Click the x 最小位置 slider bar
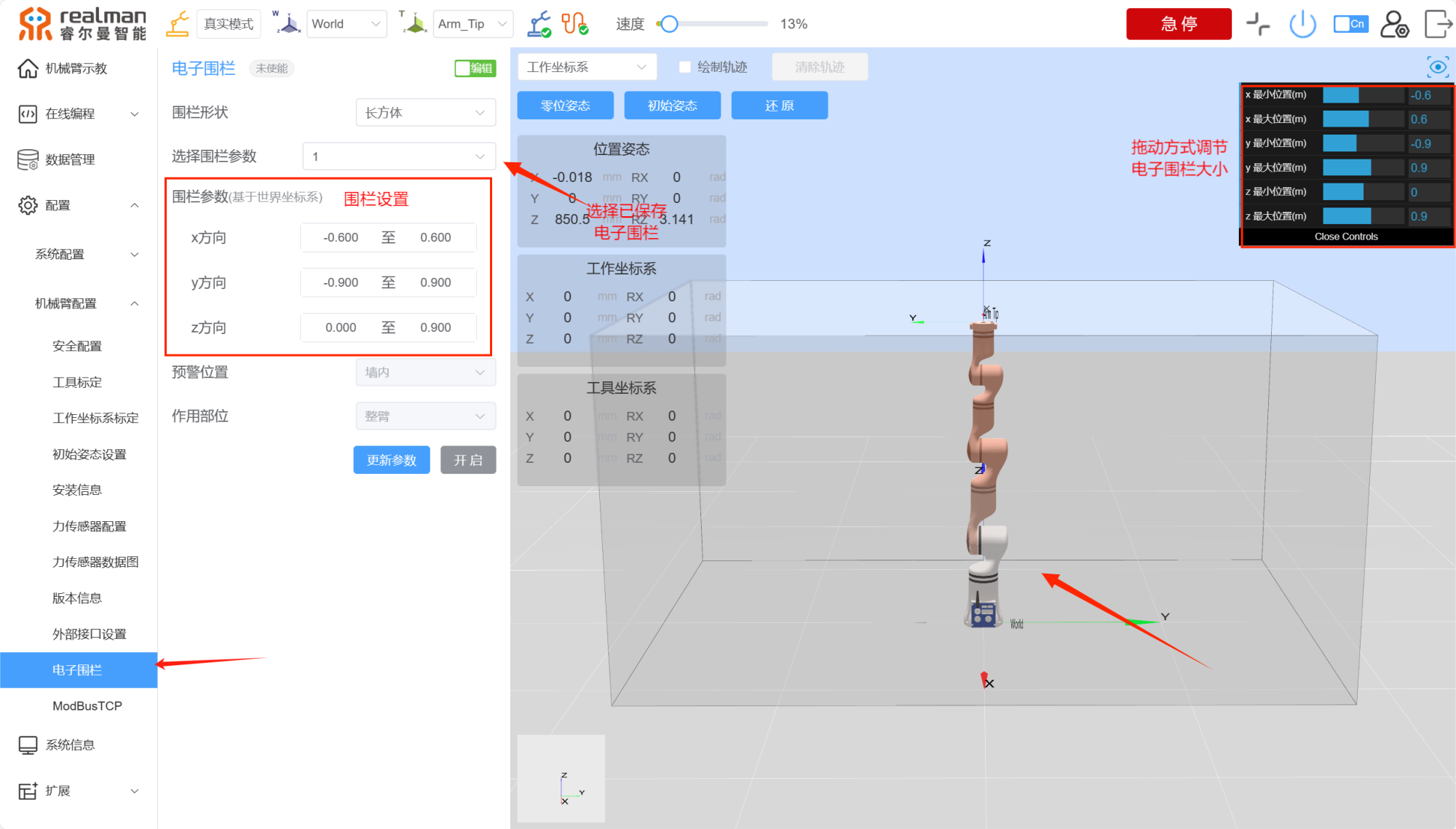The width and height of the screenshot is (1456, 829). click(1363, 95)
